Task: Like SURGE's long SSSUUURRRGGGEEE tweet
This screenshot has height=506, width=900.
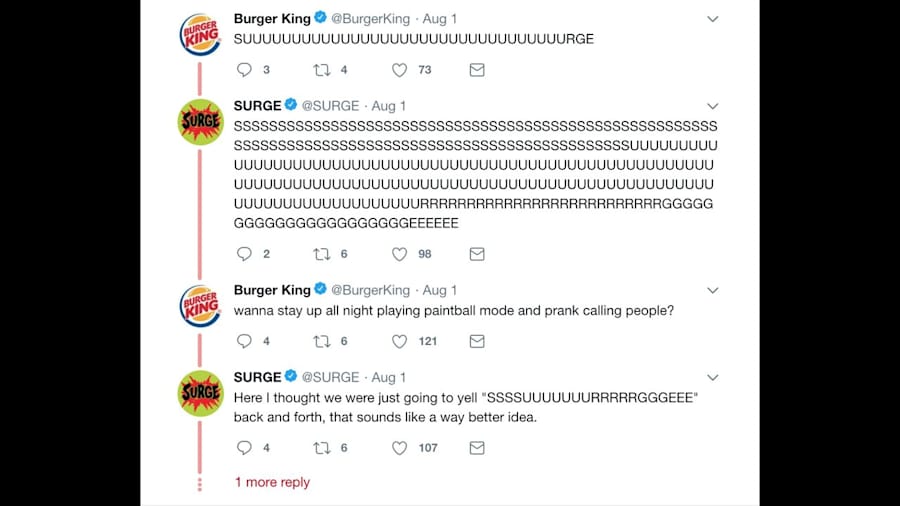Action: pyautogui.click(x=399, y=254)
